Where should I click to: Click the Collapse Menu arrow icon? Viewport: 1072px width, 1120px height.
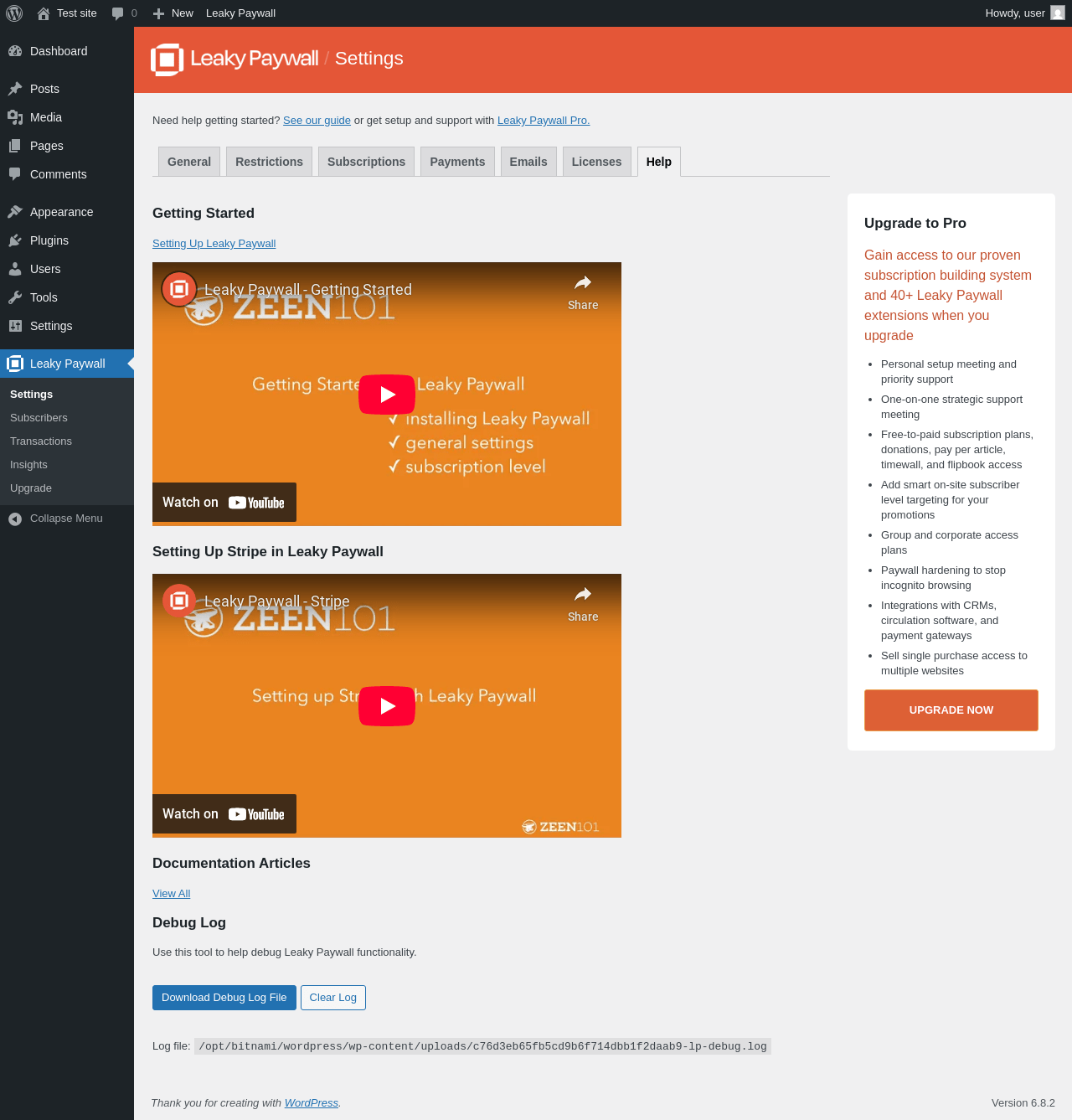pos(15,519)
